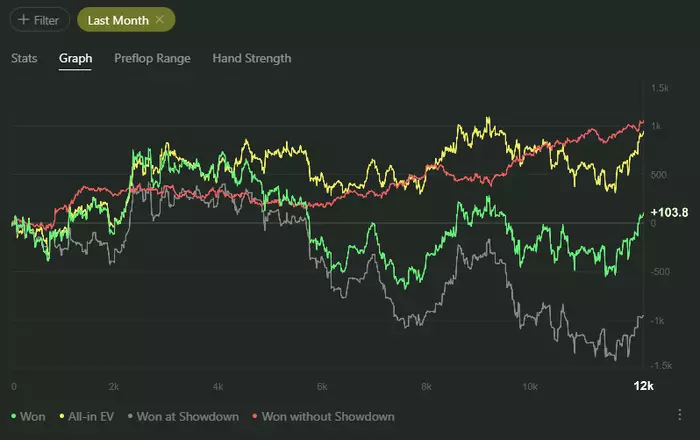
Task: Click the gray Won at Showdown dot
Action: click(x=131, y=416)
